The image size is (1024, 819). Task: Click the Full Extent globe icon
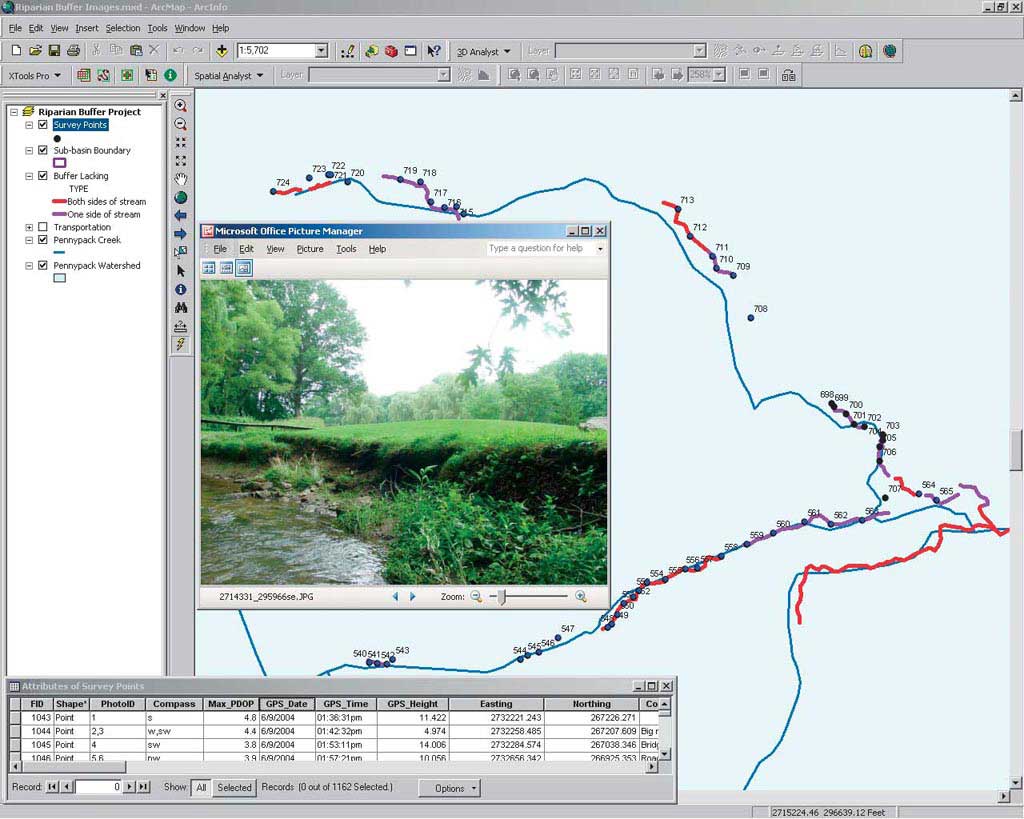(181, 197)
